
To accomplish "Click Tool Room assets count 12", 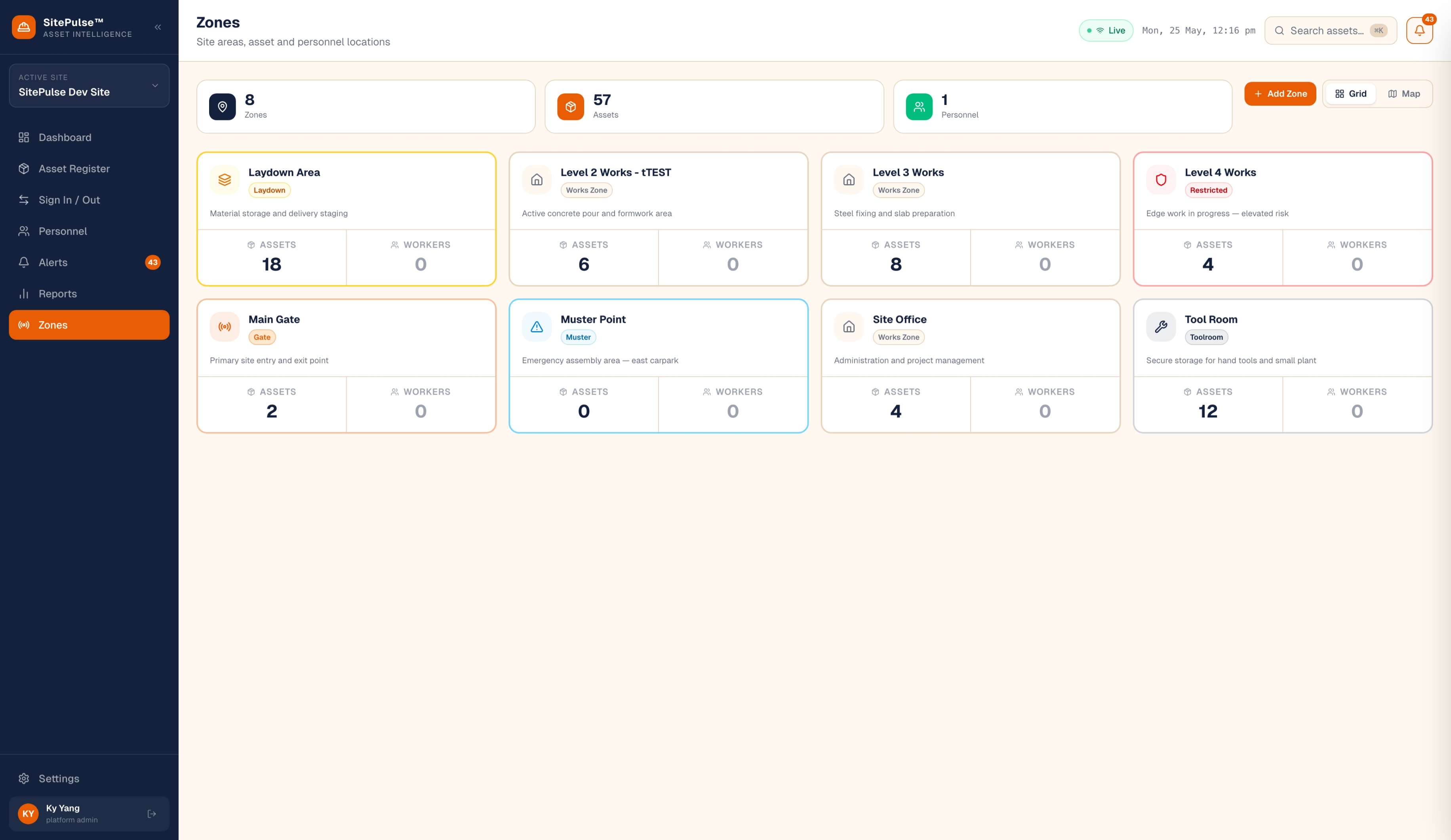I will (1208, 411).
